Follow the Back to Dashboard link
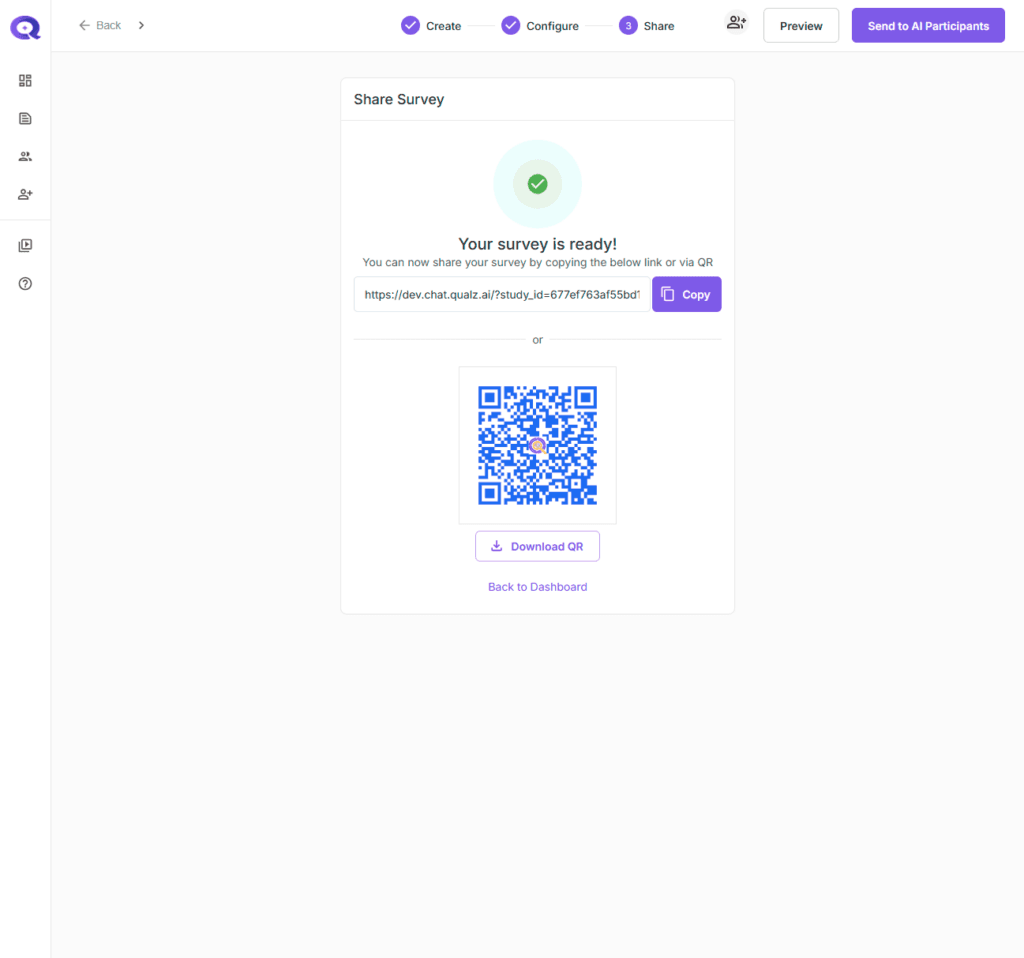 pos(537,587)
